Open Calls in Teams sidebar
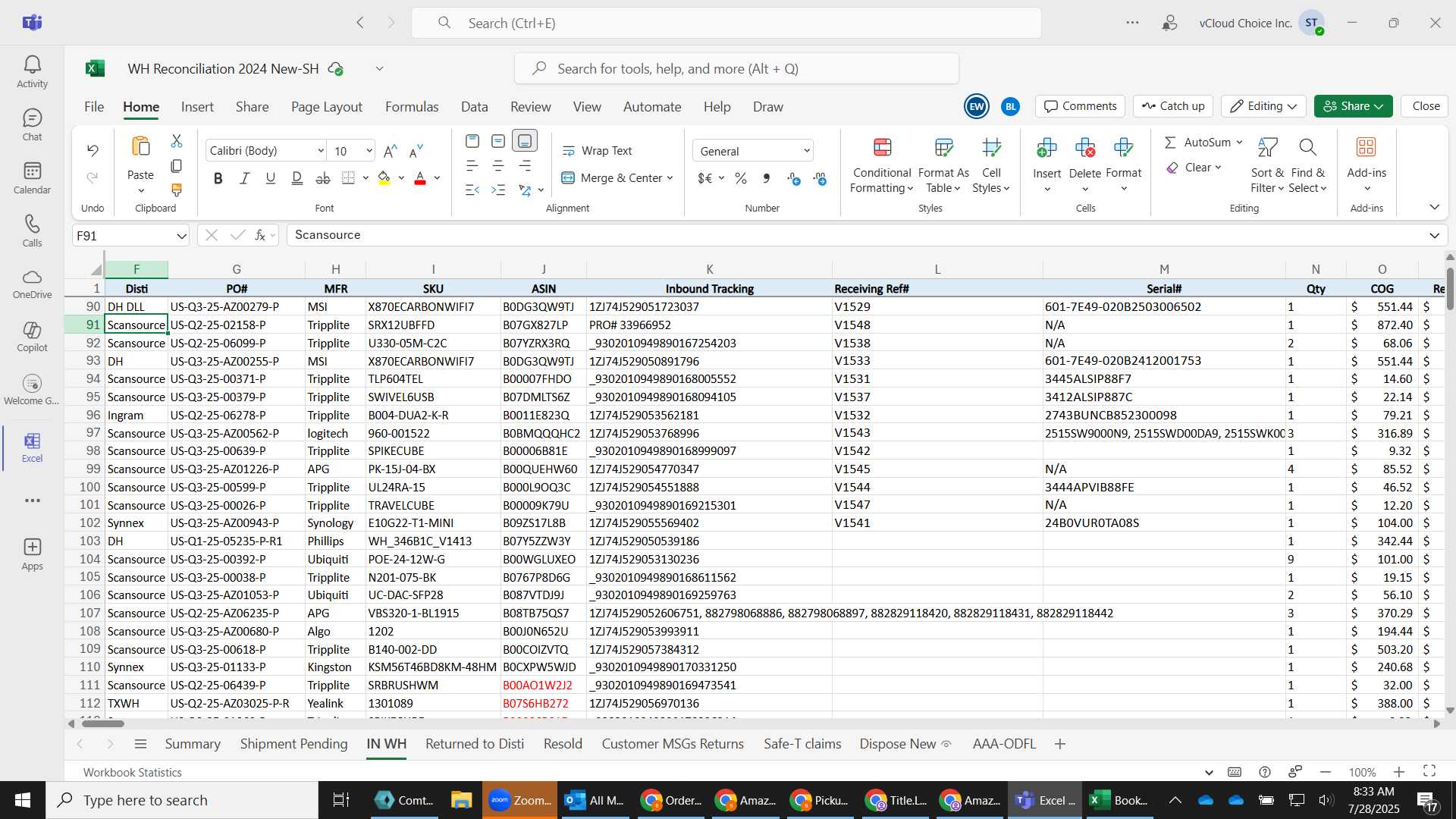 click(32, 231)
